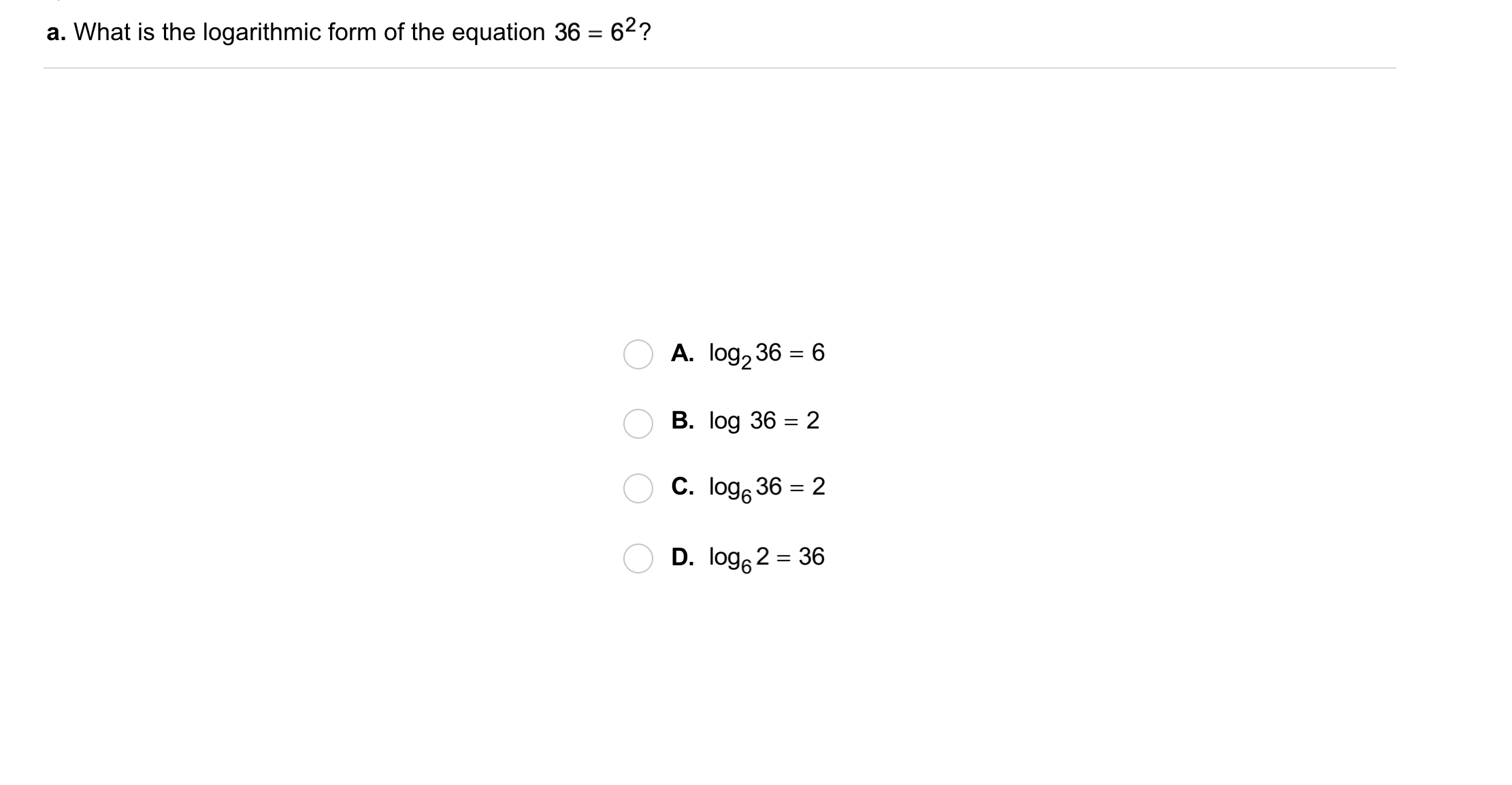This screenshot has height=785, width=1512.
Task: Click the bold letter B label
Action: tap(683, 420)
